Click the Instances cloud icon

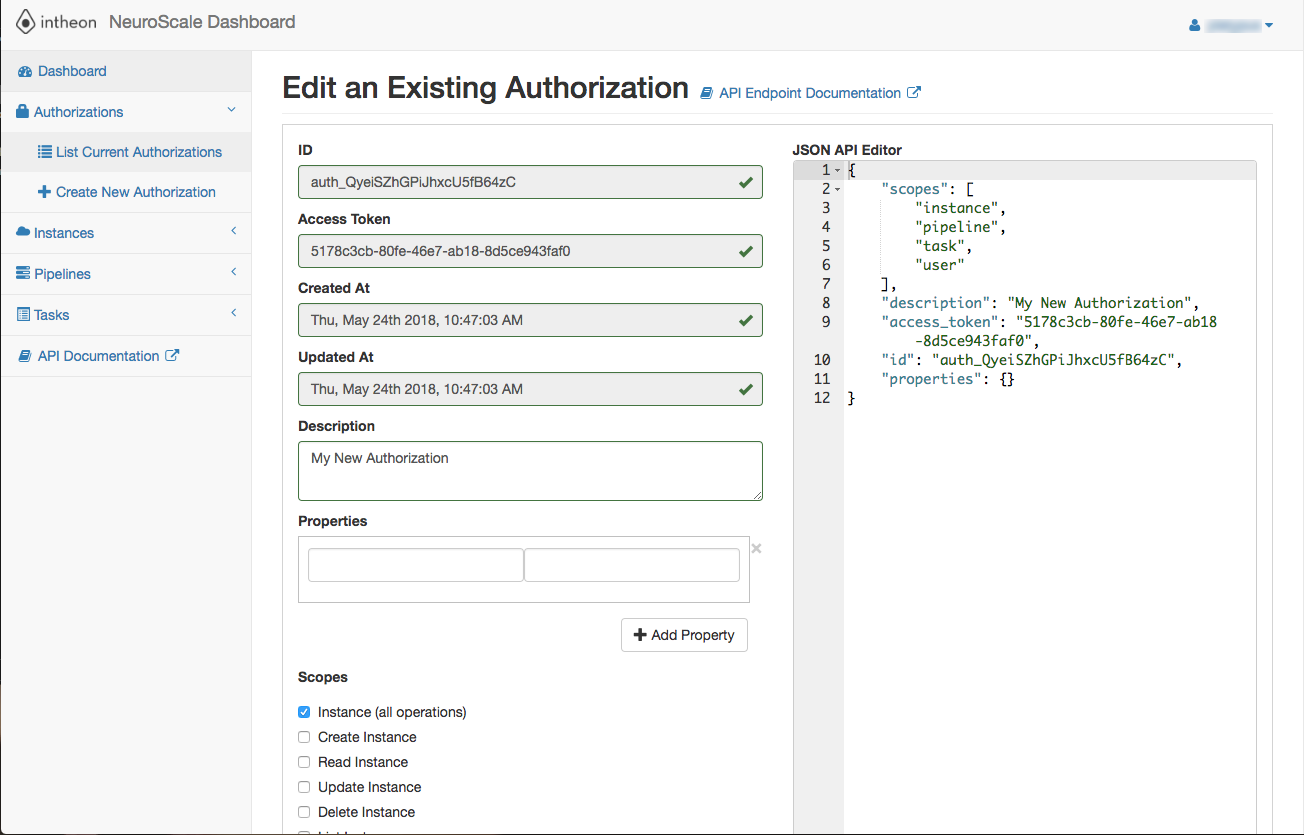point(24,233)
